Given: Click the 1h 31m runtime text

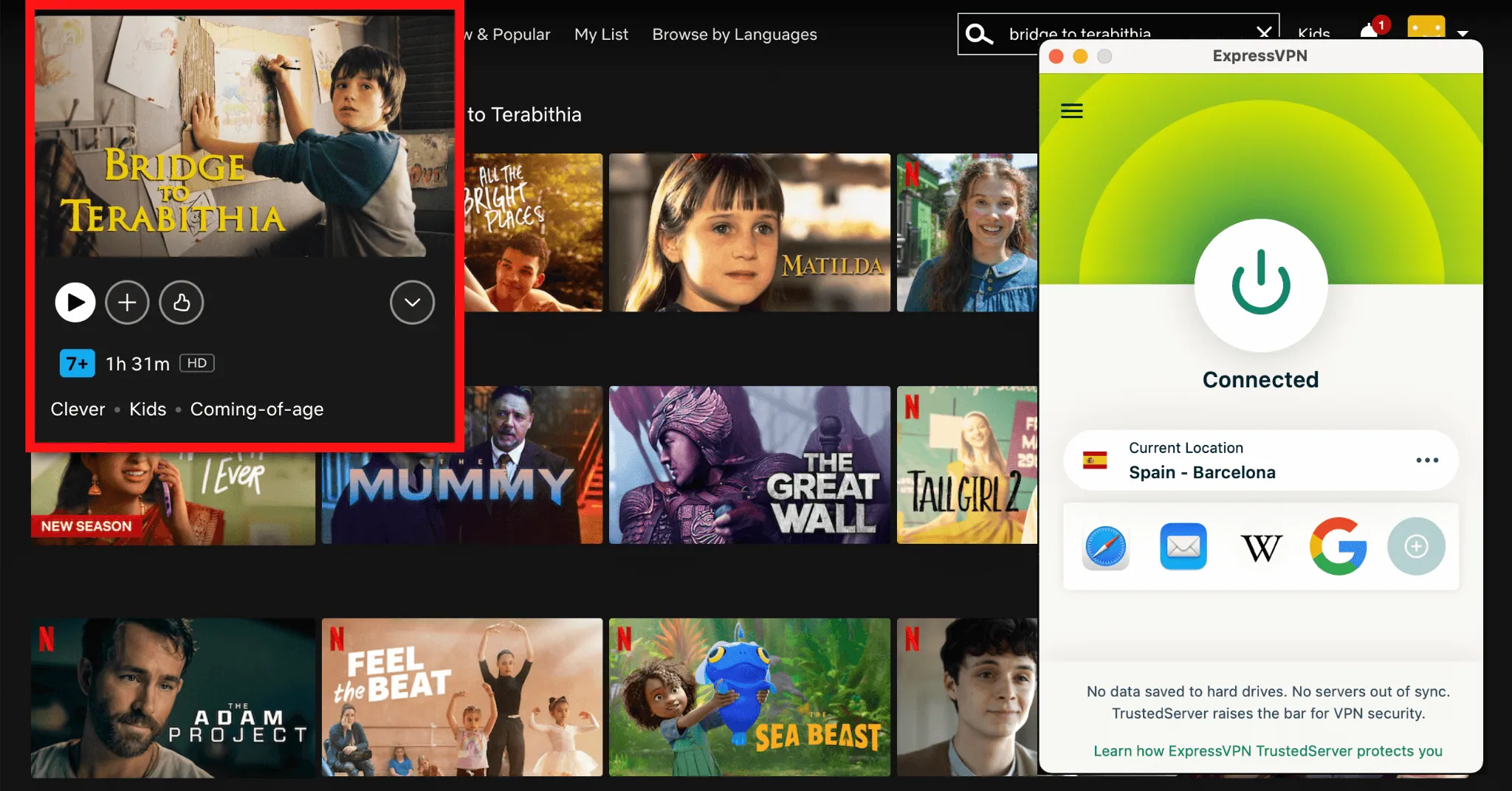Looking at the screenshot, I should (138, 364).
